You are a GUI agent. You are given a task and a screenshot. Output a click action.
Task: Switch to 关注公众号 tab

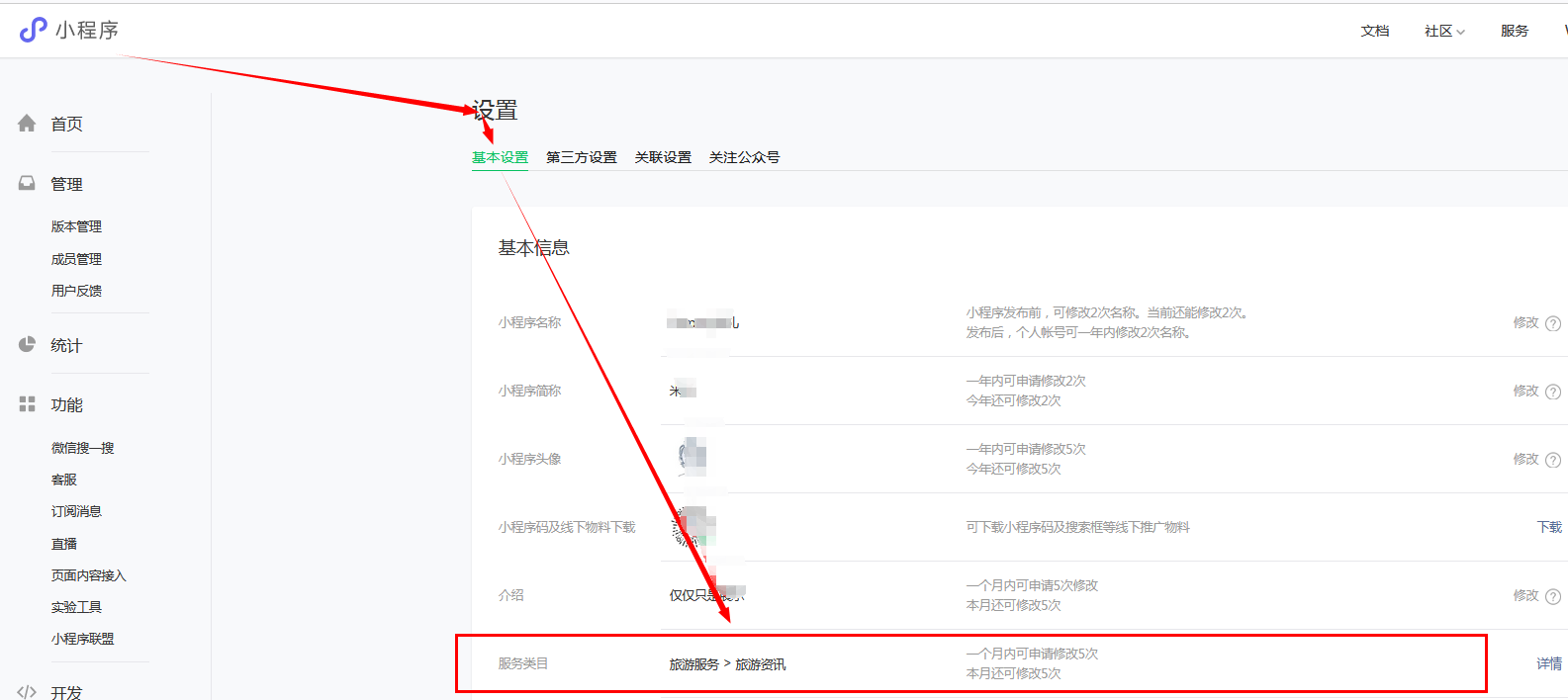tap(744, 157)
